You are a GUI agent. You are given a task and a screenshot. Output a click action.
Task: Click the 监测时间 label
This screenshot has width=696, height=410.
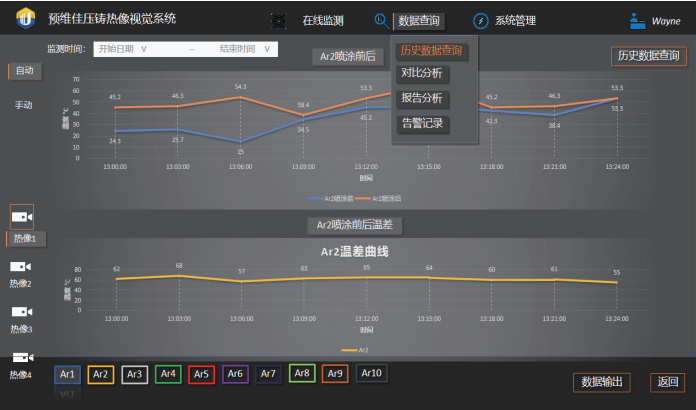pos(67,49)
